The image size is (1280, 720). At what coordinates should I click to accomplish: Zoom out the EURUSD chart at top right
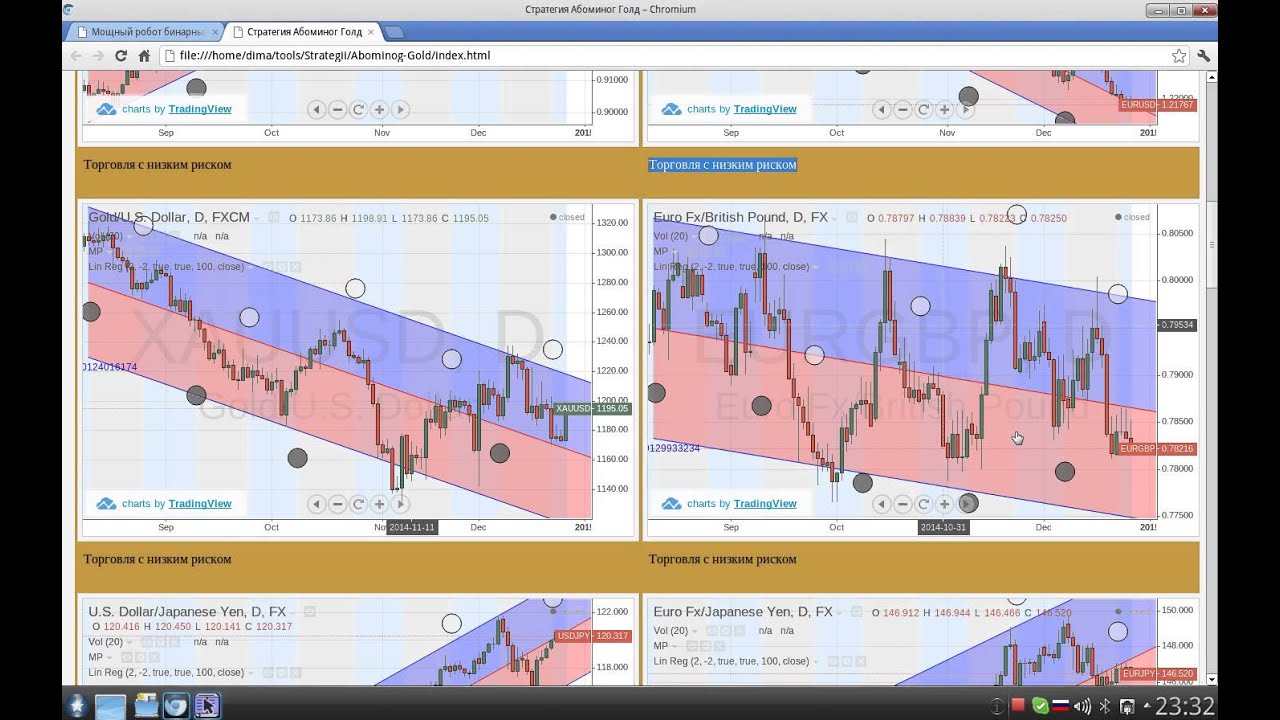point(902,110)
